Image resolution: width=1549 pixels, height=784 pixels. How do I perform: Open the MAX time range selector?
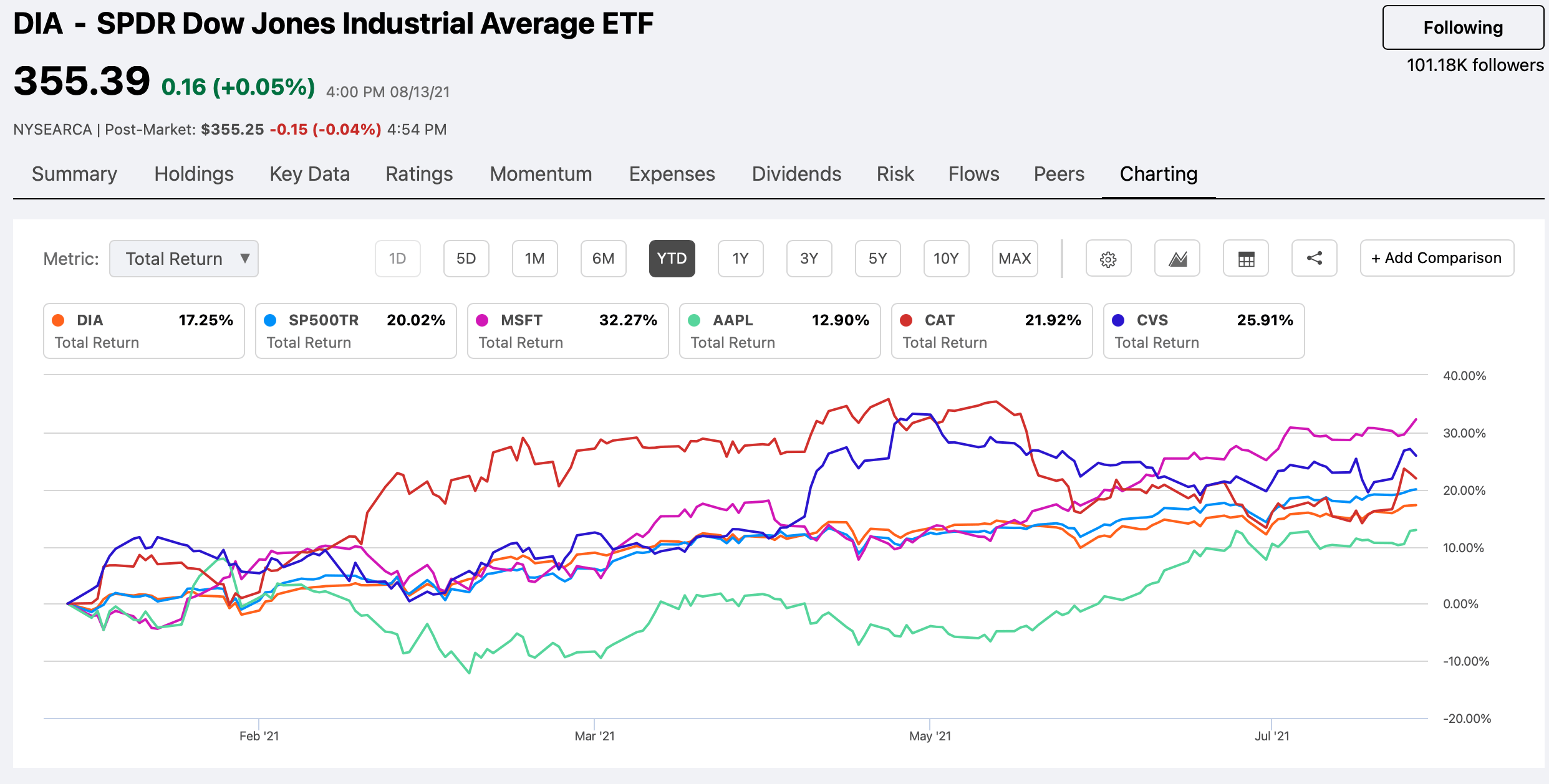pyautogui.click(x=1015, y=258)
